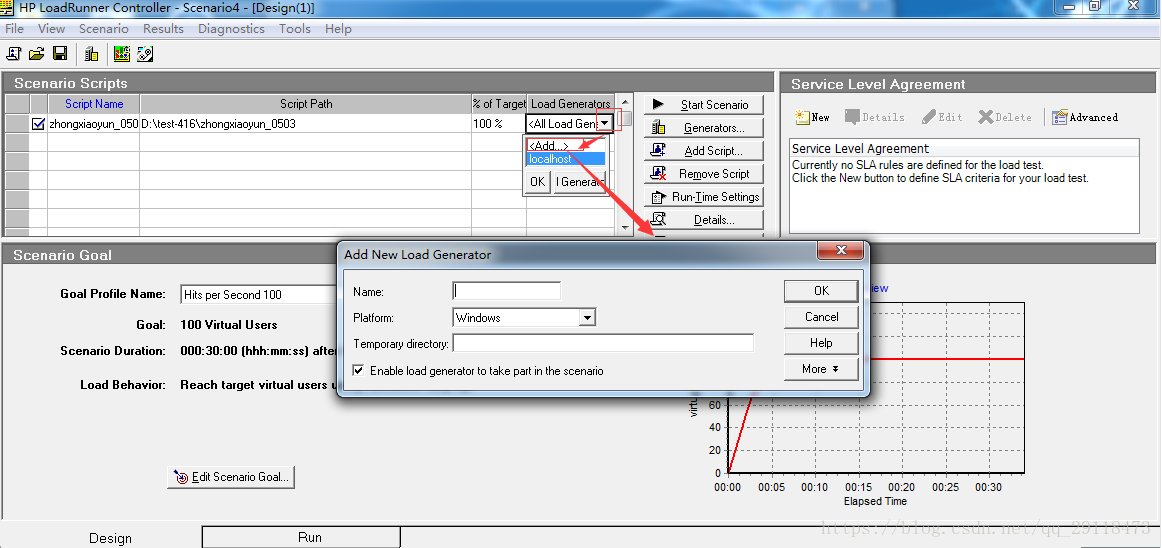Image resolution: width=1162 pixels, height=548 pixels.
Task: Open the Help menu
Action: (338, 29)
